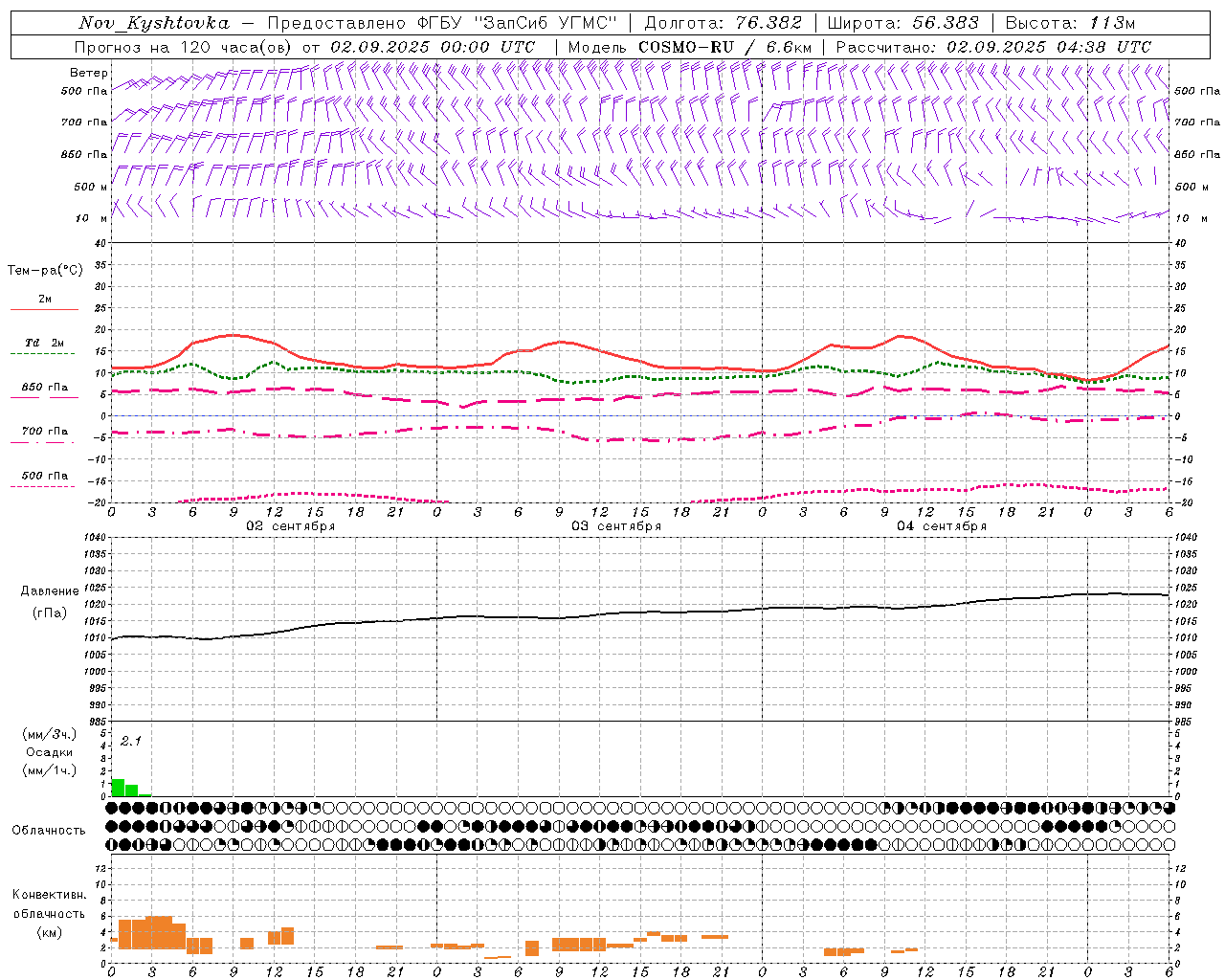1225x980 pixels.
Task: Click the green precipitation bar near 2.1
Action: tap(118, 788)
